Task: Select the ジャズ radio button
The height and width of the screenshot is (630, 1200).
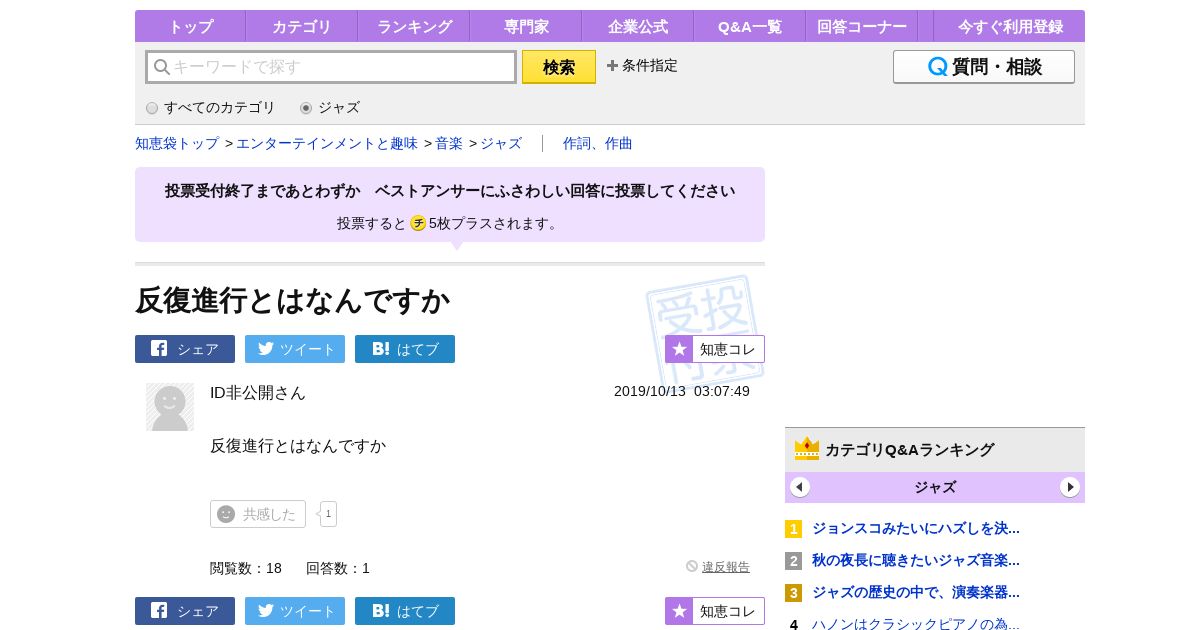Action: (x=306, y=108)
